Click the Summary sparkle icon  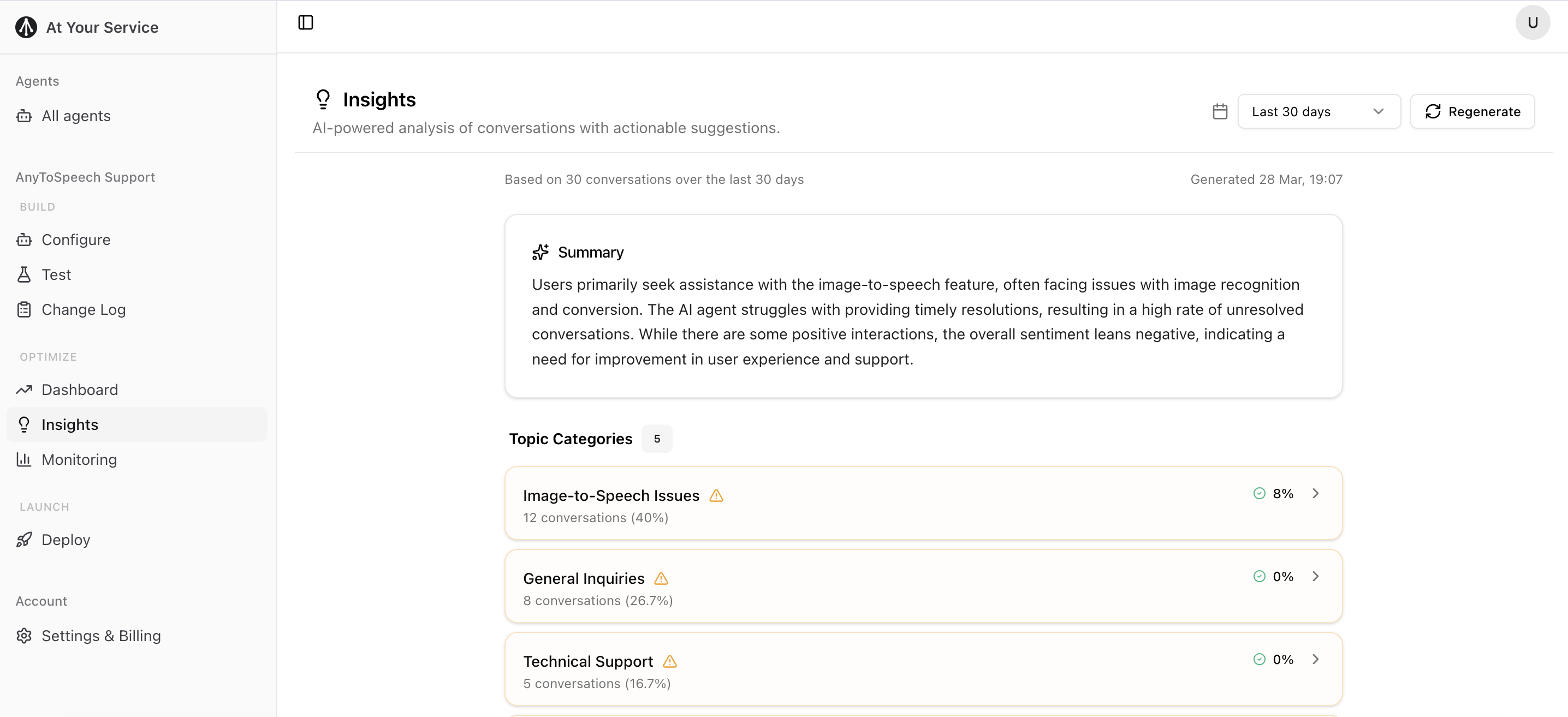tap(540, 252)
